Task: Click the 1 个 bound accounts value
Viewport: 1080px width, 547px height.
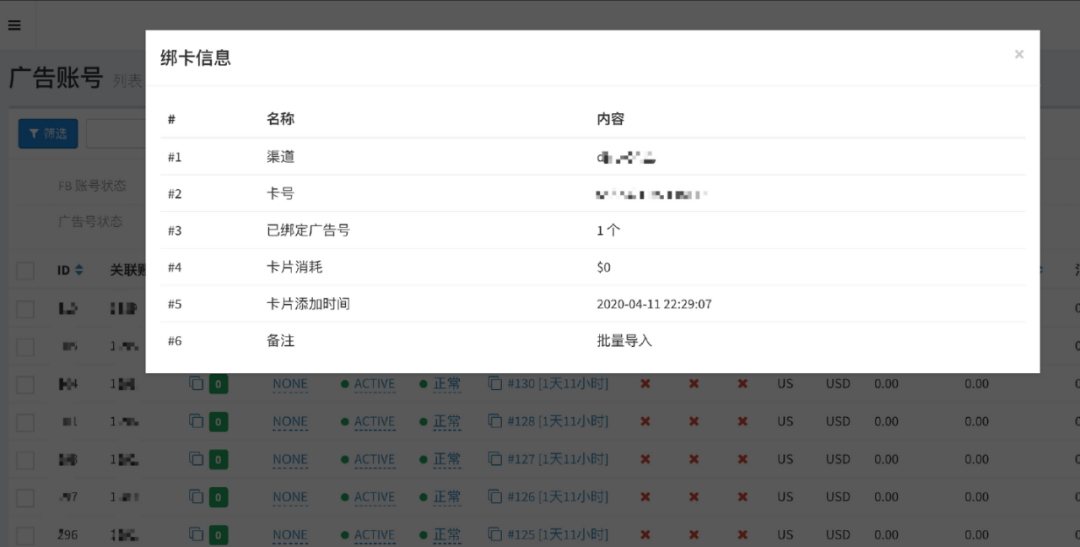Action: click(x=608, y=230)
